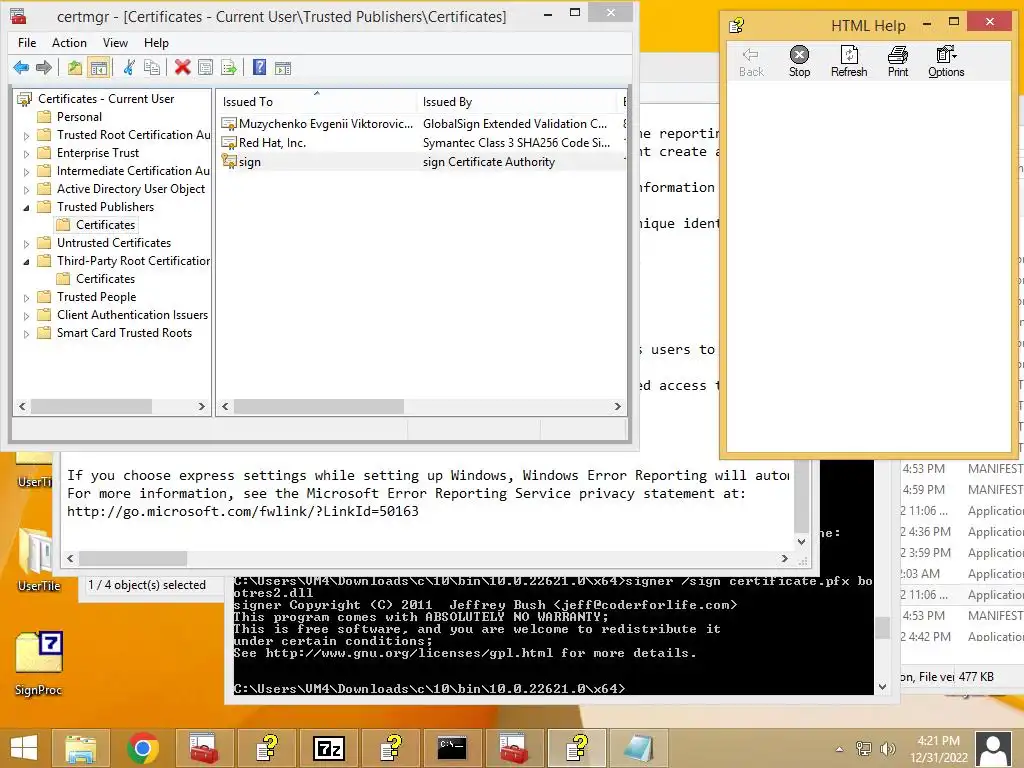This screenshot has height=768, width=1024.
Task: Select Certificates under Third-Party Root Certification
Action: (x=105, y=279)
